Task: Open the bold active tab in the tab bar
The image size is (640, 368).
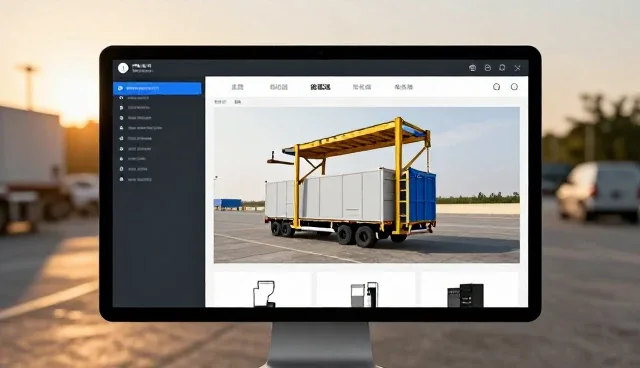Action: click(320, 87)
